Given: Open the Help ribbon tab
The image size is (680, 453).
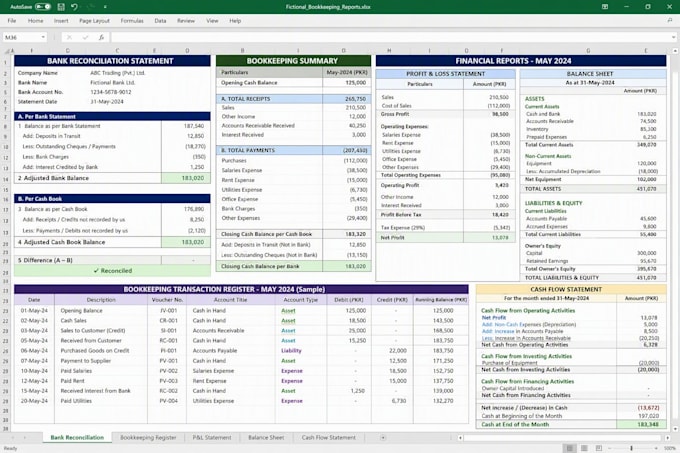Looking at the screenshot, I should pos(235,21).
